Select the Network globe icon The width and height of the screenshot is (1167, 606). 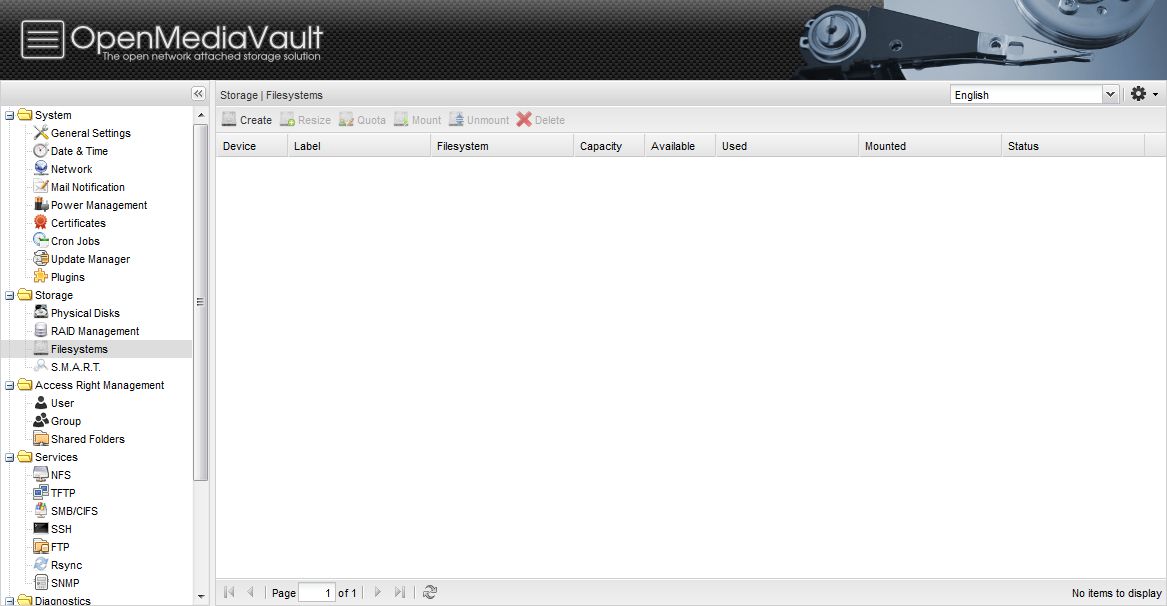point(41,168)
